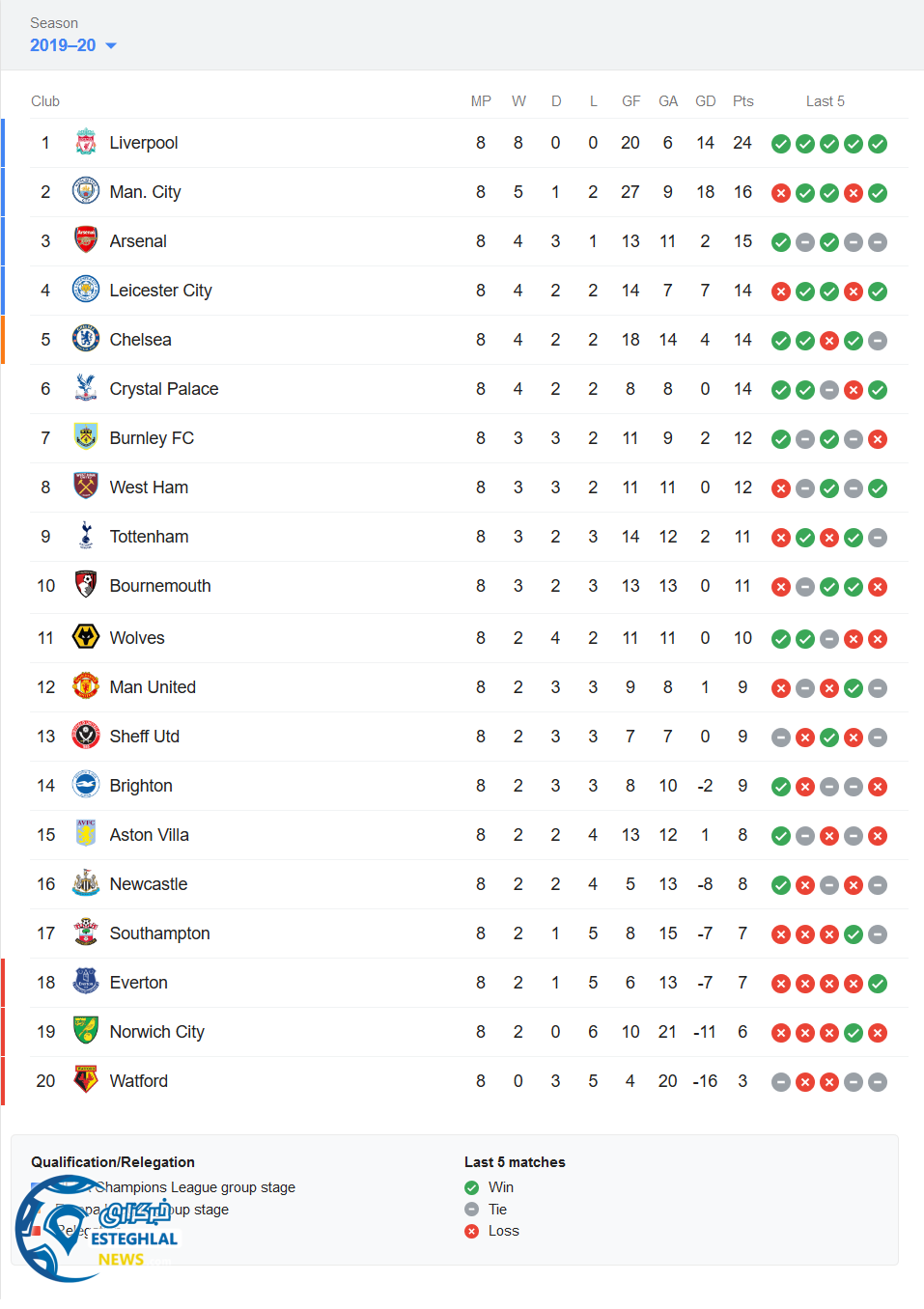This screenshot has height=1309, width=924.
Task: Open the Sheff Utd team link
Action: click(x=144, y=737)
